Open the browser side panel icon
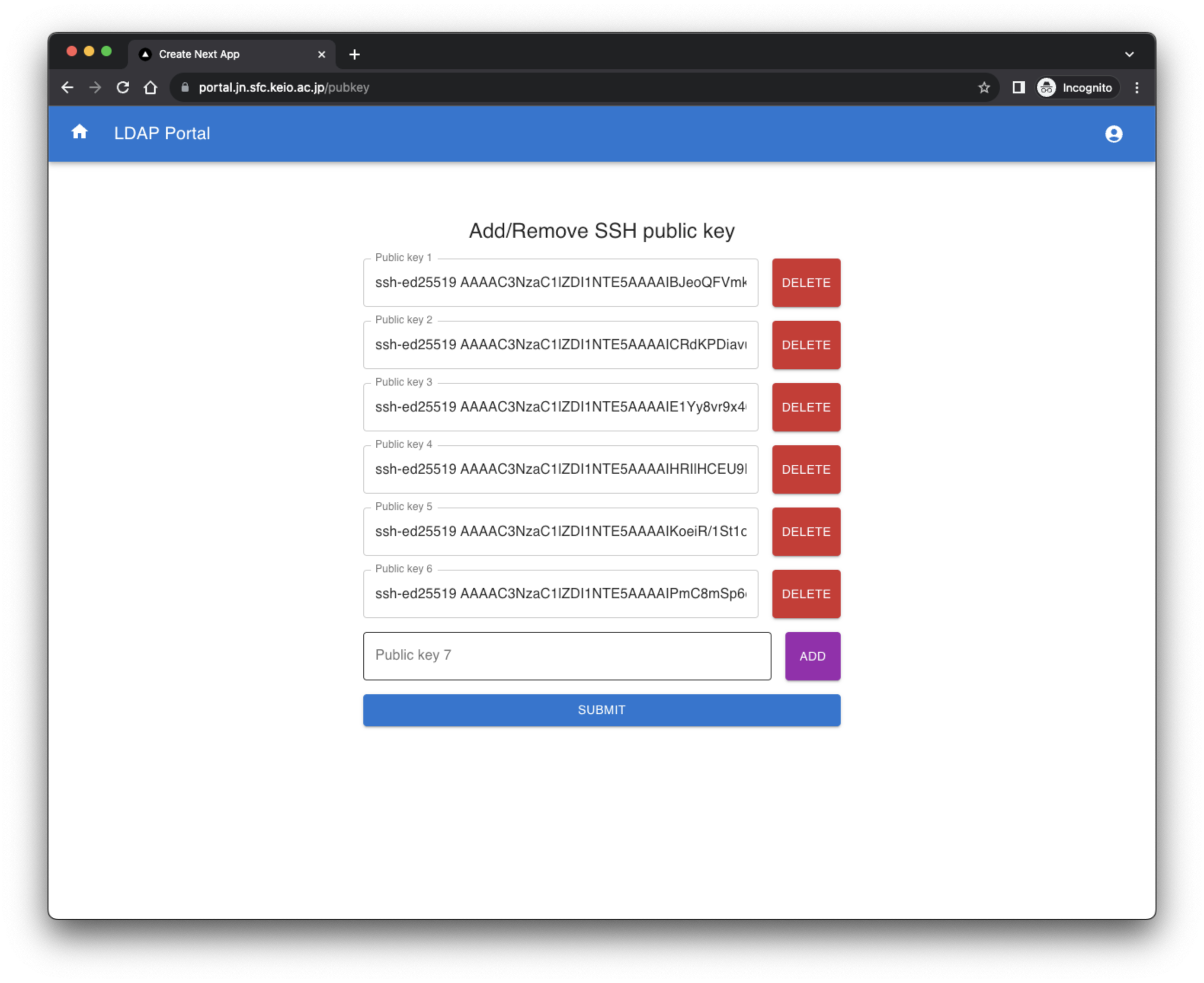Viewport: 1204px width, 983px height. 1018,88
